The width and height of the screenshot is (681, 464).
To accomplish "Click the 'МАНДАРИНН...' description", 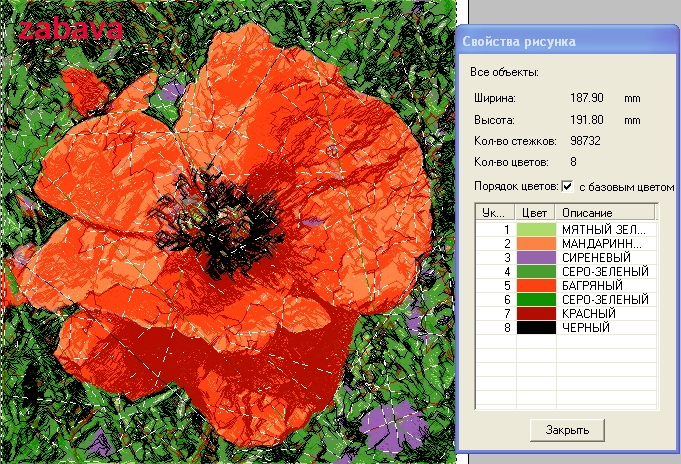I will (602, 243).
